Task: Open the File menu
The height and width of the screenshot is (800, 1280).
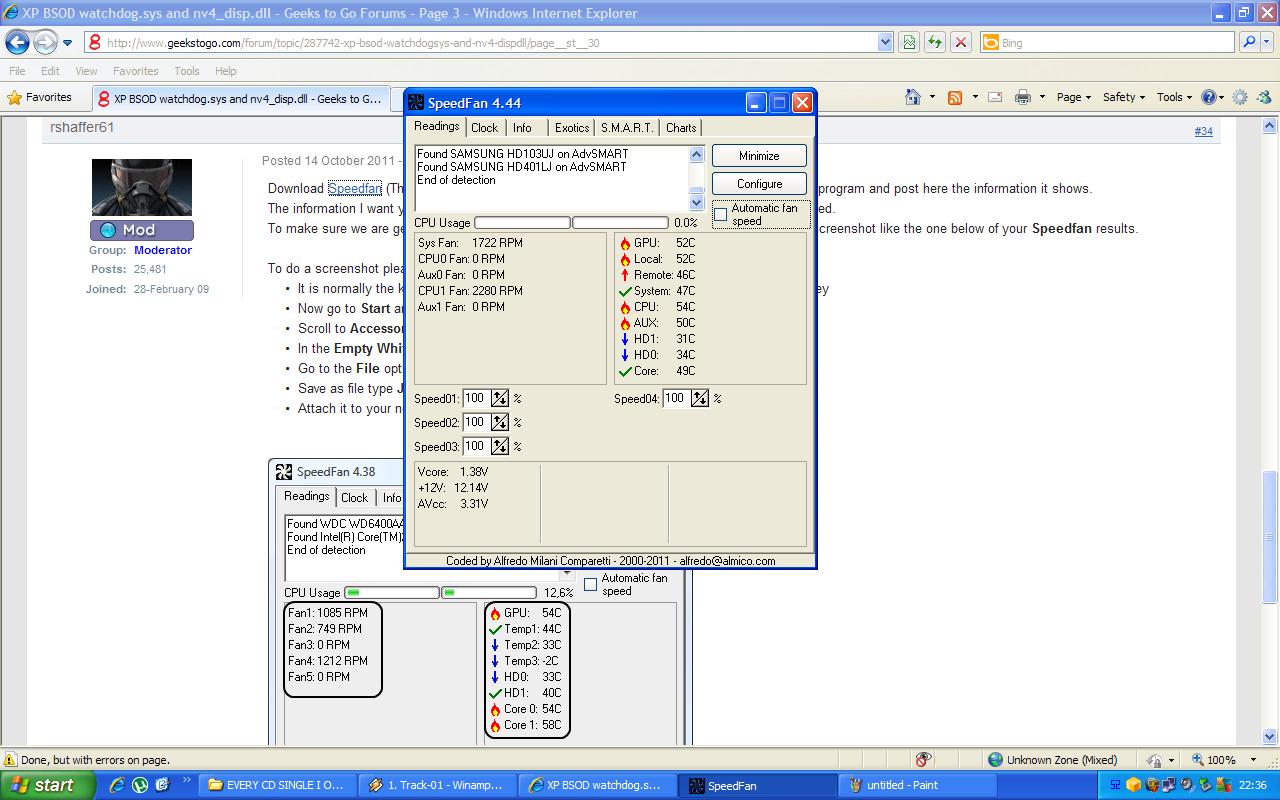Action: tap(17, 71)
